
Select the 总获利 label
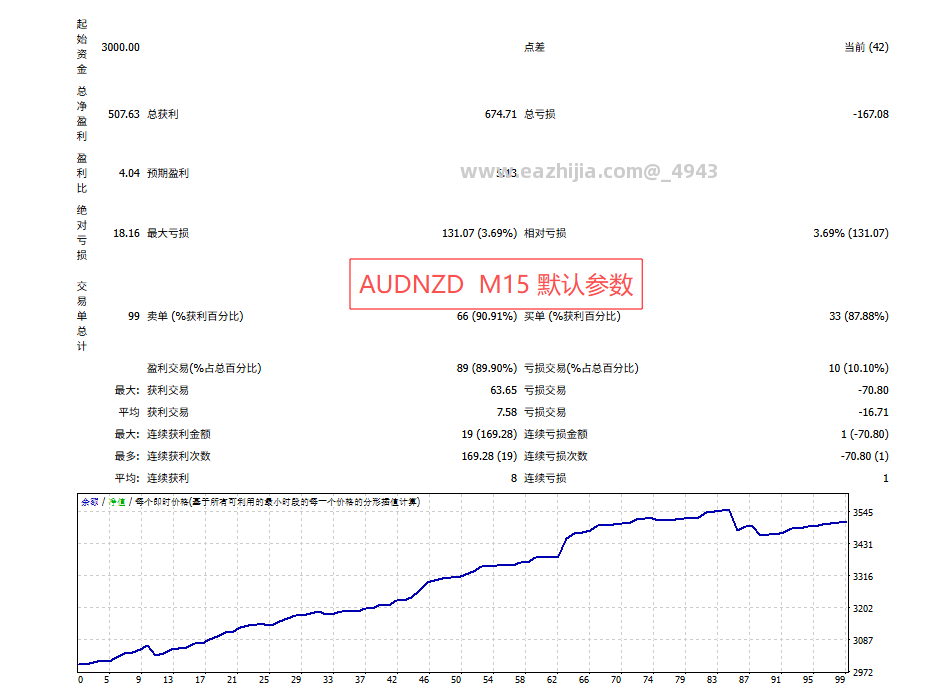(x=163, y=114)
